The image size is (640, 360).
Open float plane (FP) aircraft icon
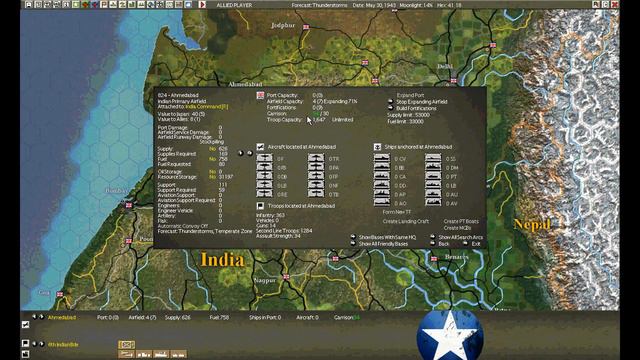[x=316, y=176]
